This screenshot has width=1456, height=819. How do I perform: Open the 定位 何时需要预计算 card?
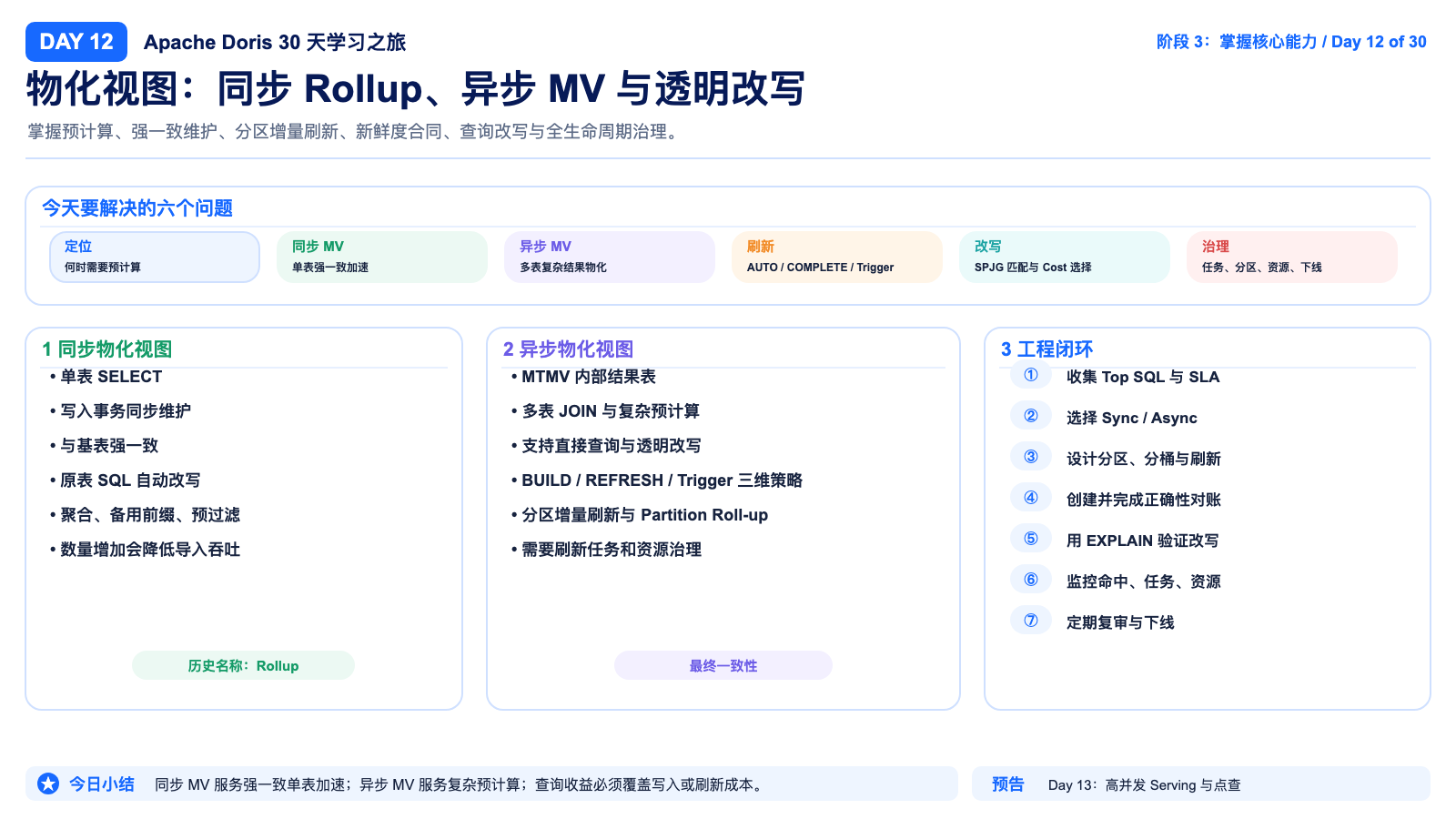coord(155,257)
